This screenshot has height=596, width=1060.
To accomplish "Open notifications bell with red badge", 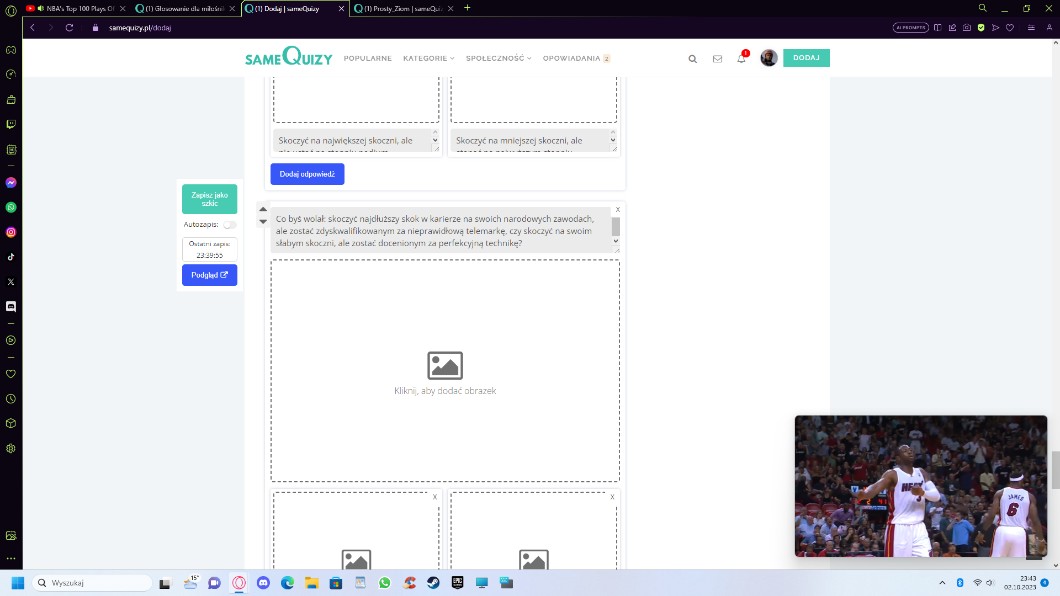I will (741, 58).
